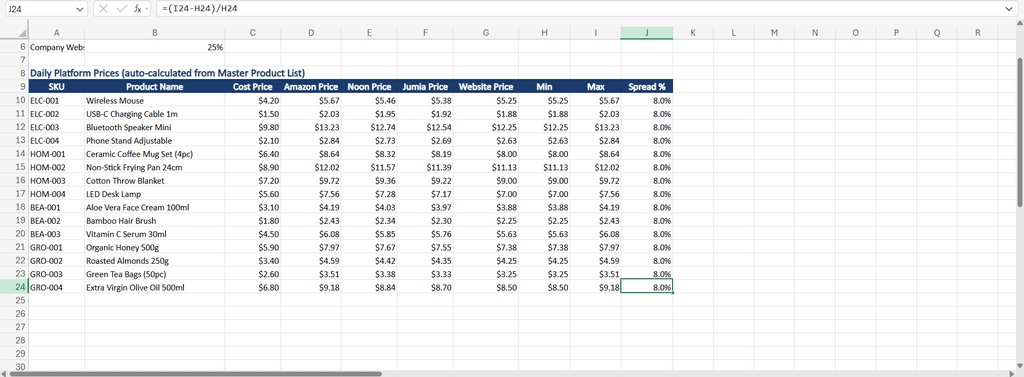Select the $9.18 Max cell in row 24
This screenshot has width=1024, height=377.
[x=596, y=287]
